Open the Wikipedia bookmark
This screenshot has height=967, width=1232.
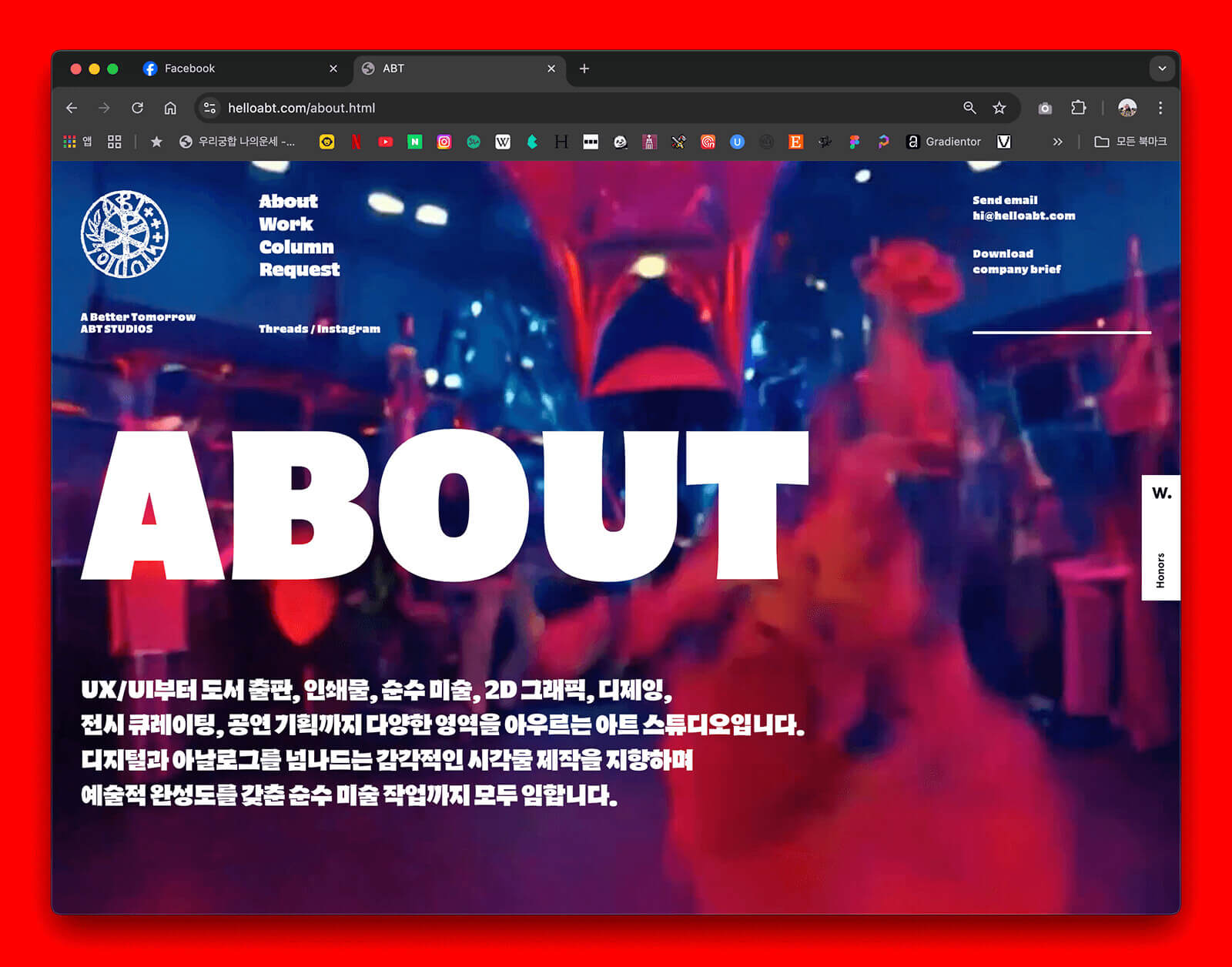(503, 142)
